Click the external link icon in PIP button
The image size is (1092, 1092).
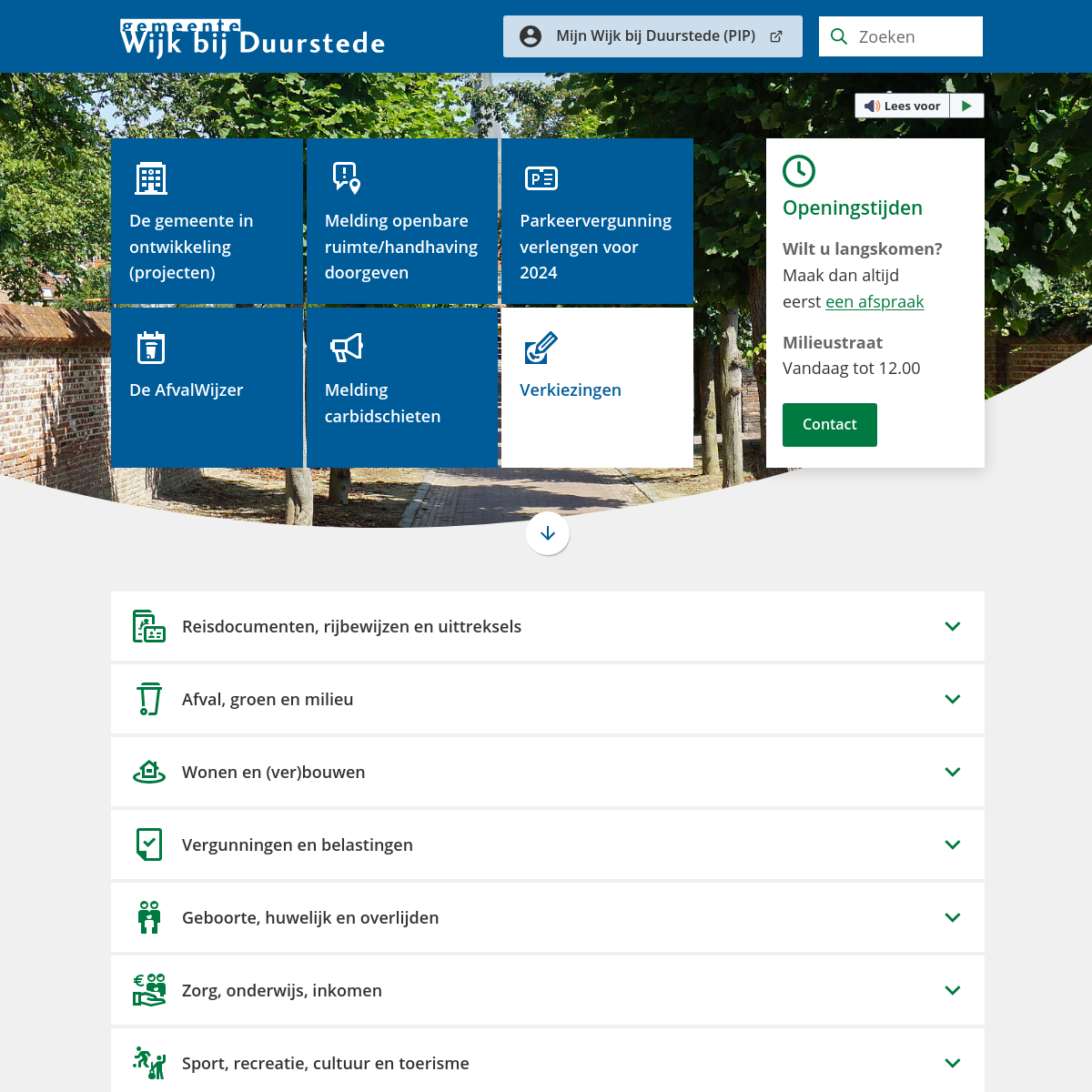pyautogui.click(x=776, y=36)
